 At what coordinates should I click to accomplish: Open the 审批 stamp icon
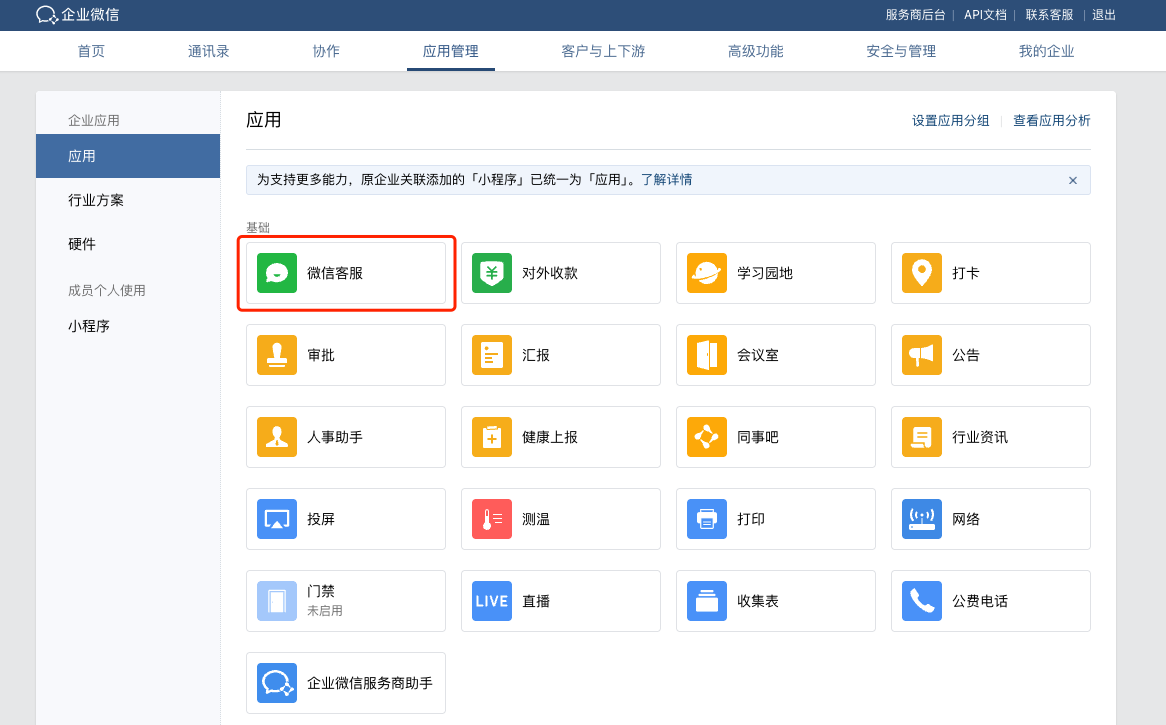point(277,355)
